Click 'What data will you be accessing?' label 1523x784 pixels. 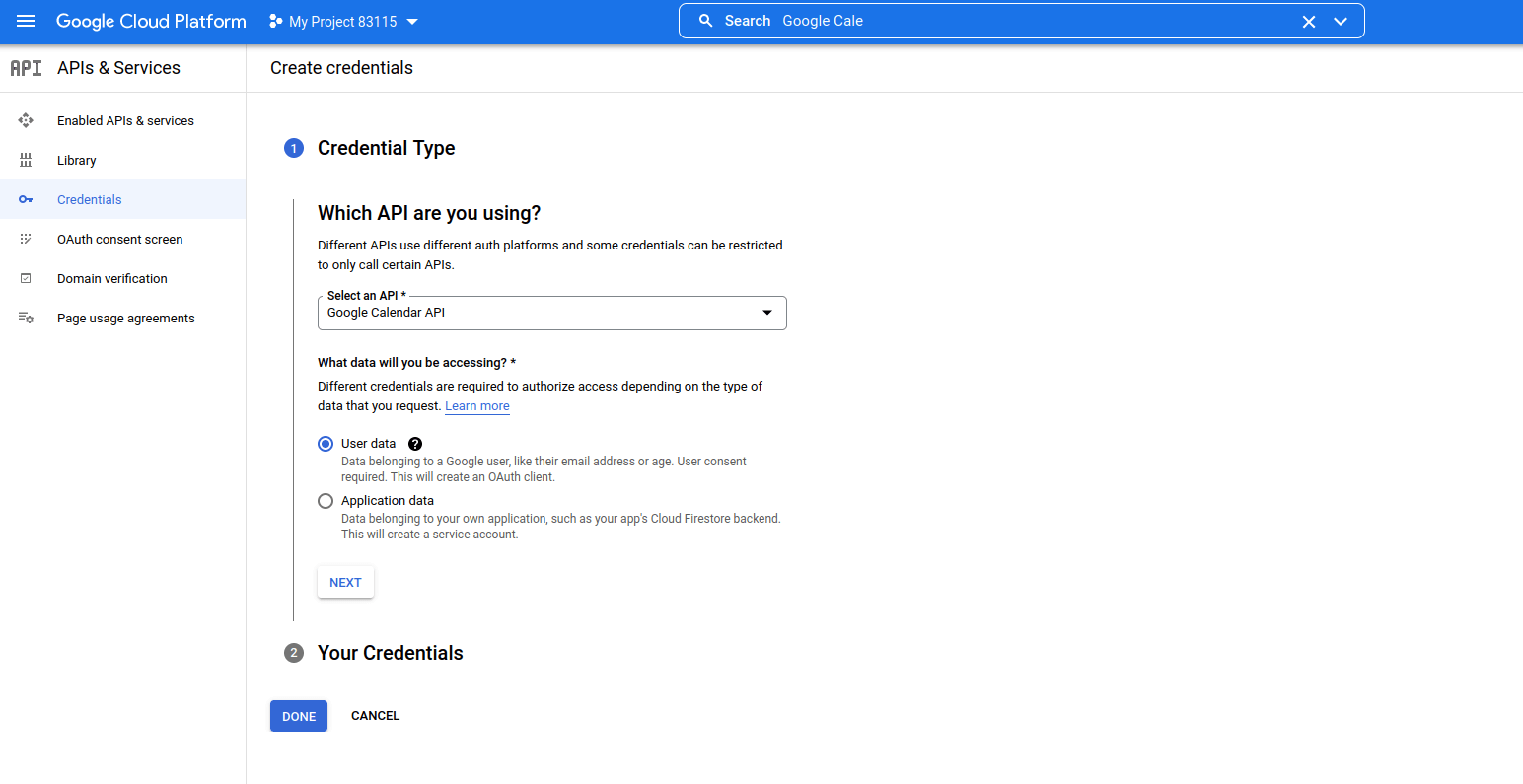pyautogui.click(x=416, y=363)
